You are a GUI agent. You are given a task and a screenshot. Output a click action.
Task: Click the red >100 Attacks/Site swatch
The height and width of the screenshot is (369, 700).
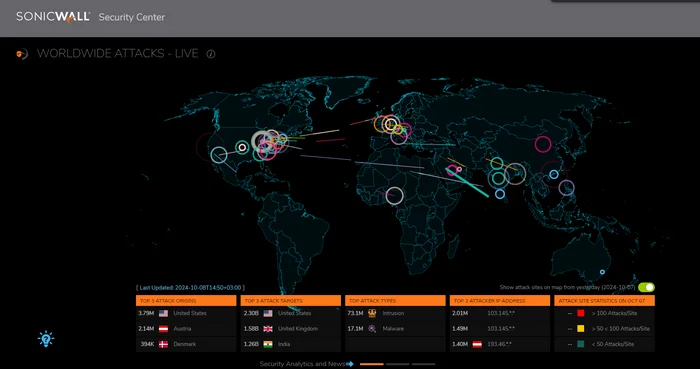[581, 313]
